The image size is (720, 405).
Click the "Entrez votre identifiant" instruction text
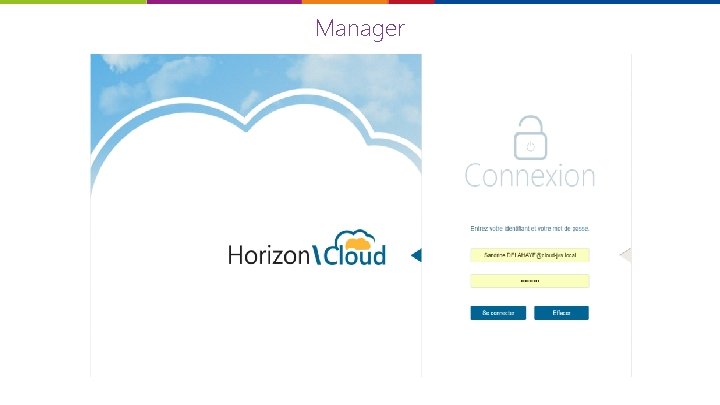pyautogui.click(x=529, y=228)
